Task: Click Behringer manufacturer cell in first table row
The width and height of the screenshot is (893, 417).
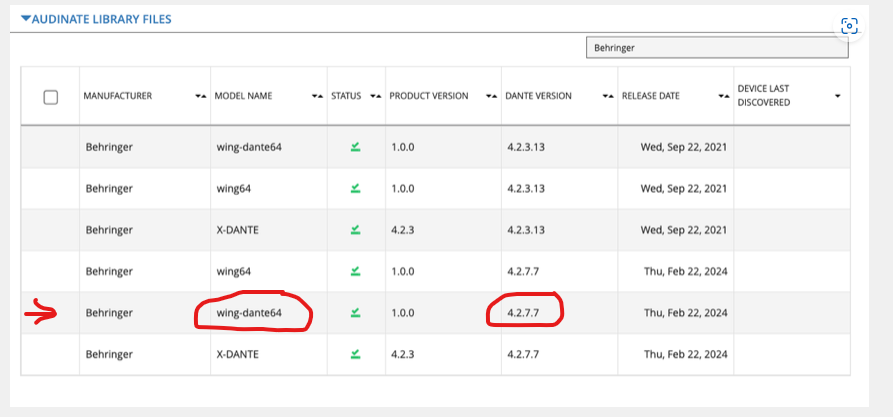Action: tap(109, 147)
